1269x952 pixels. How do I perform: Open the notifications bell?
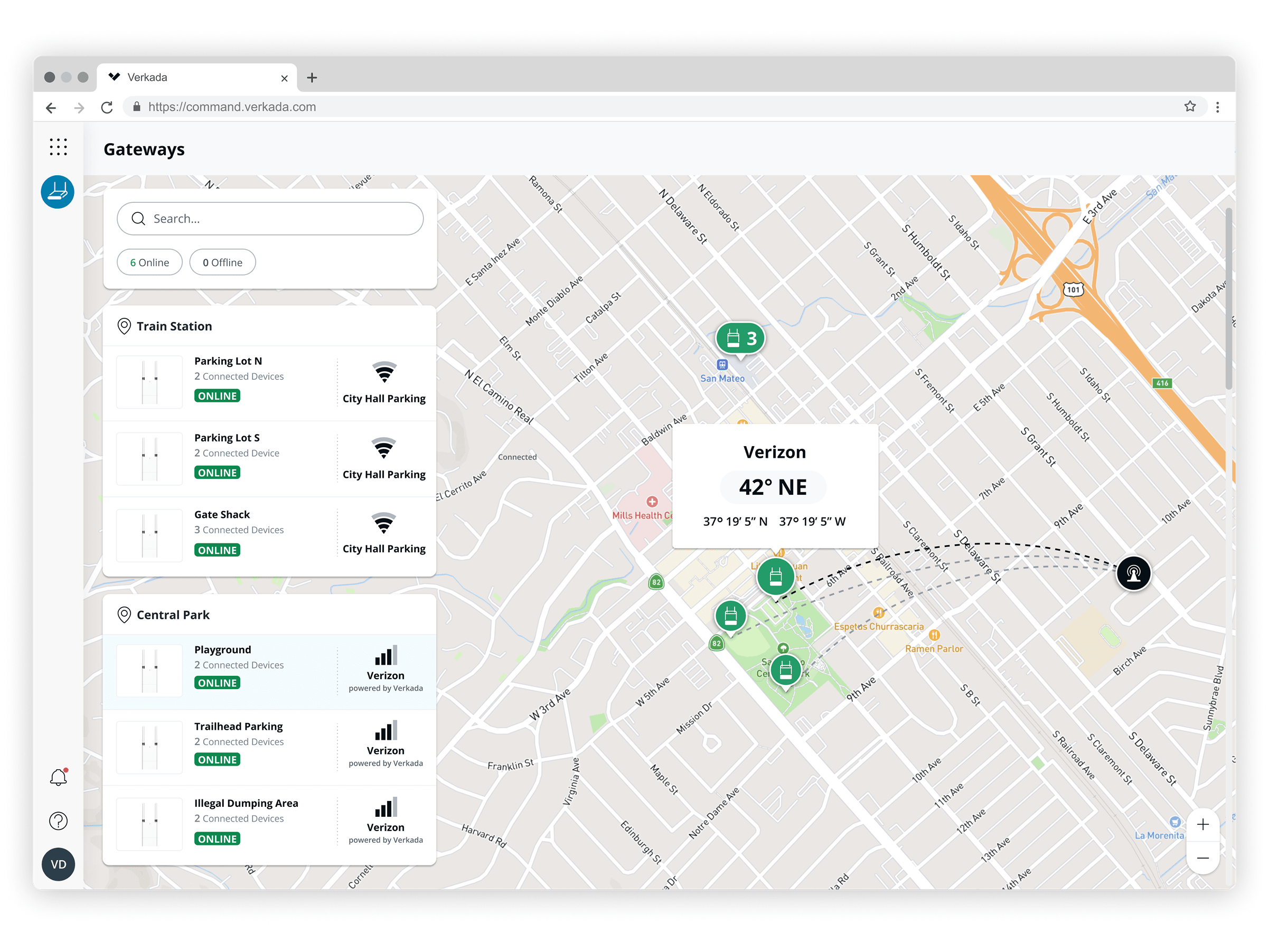58,778
